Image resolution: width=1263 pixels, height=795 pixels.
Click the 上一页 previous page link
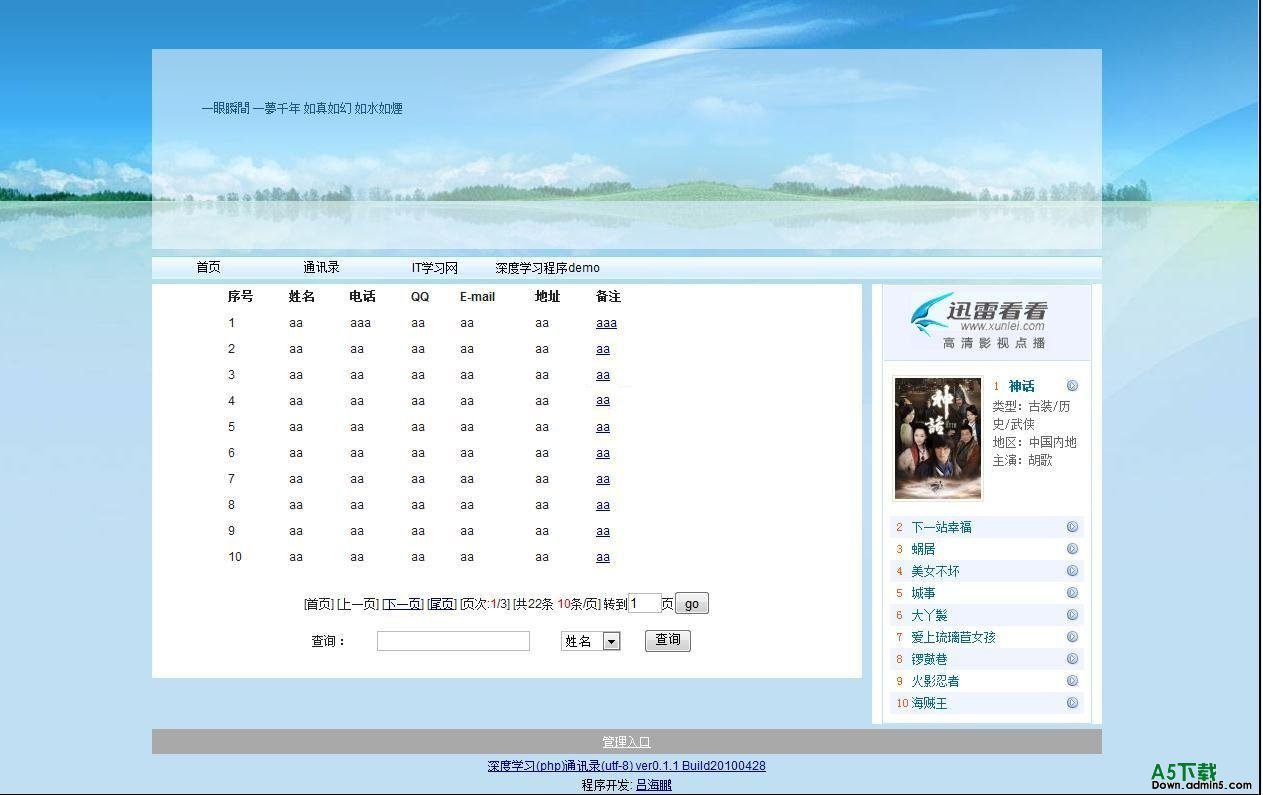[x=357, y=604]
